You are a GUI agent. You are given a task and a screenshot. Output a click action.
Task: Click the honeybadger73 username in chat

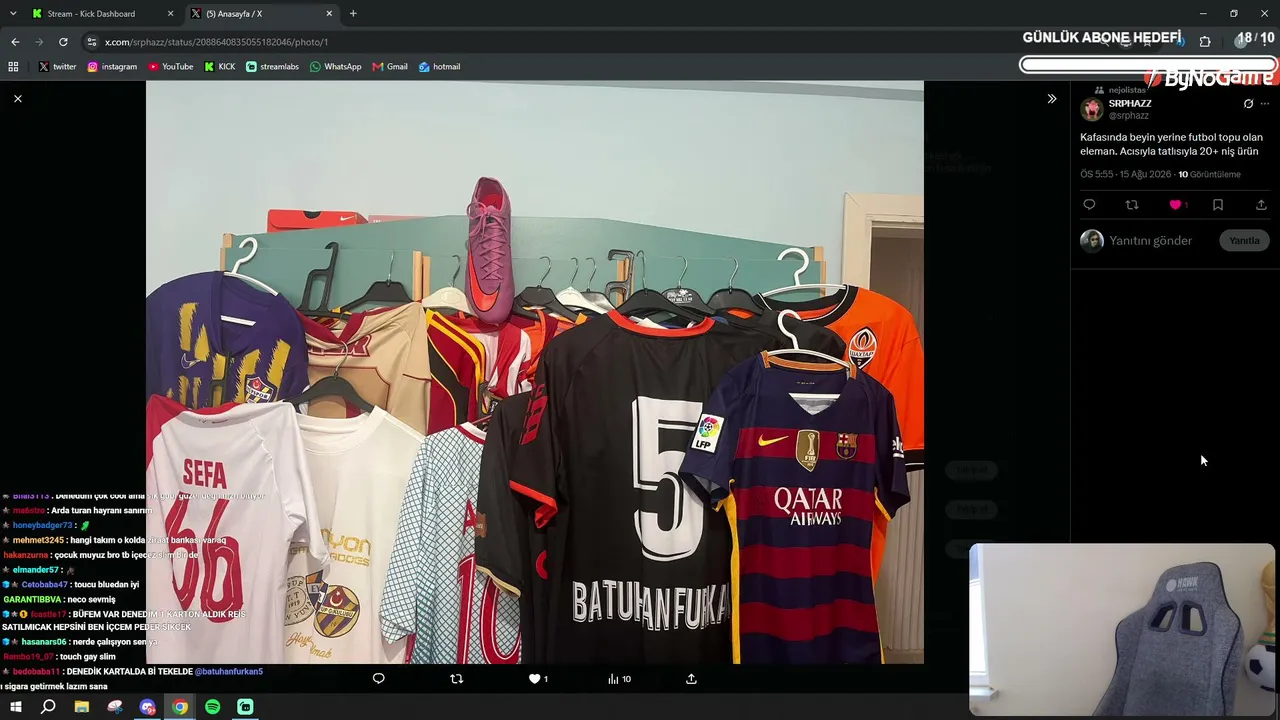[x=42, y=525]
